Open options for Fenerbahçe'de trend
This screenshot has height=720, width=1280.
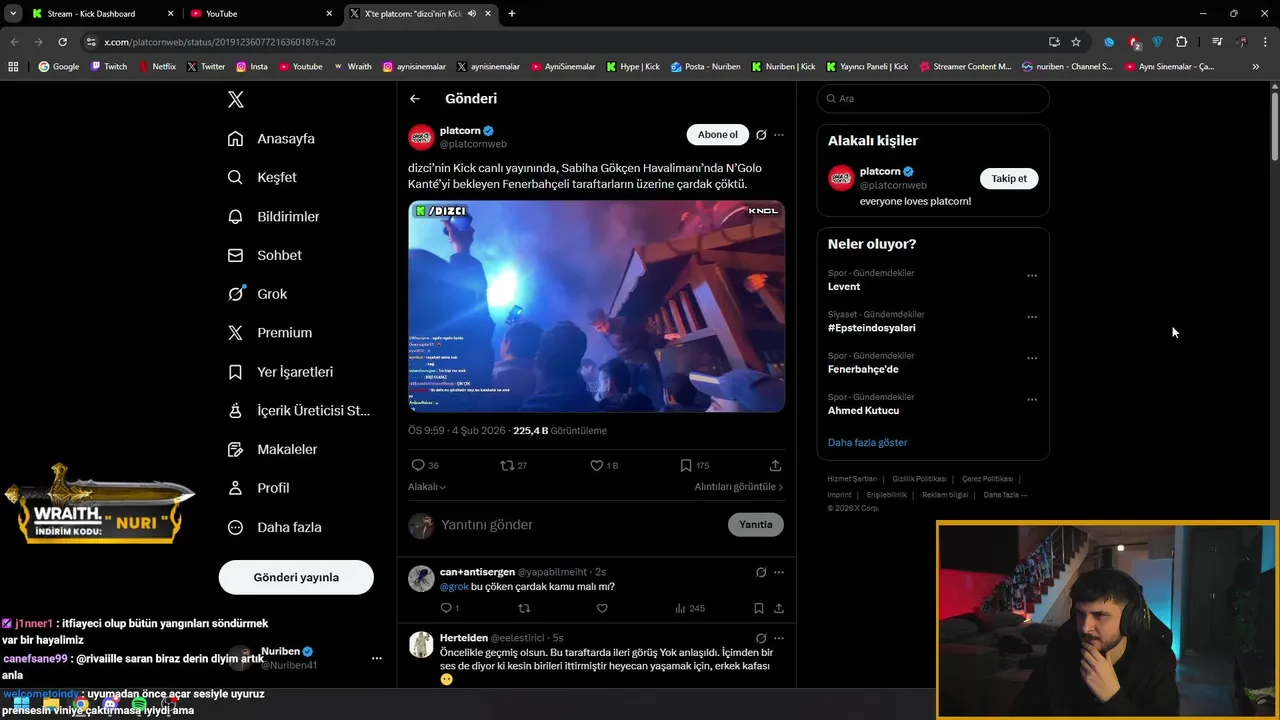click(x=1032, y=358)
